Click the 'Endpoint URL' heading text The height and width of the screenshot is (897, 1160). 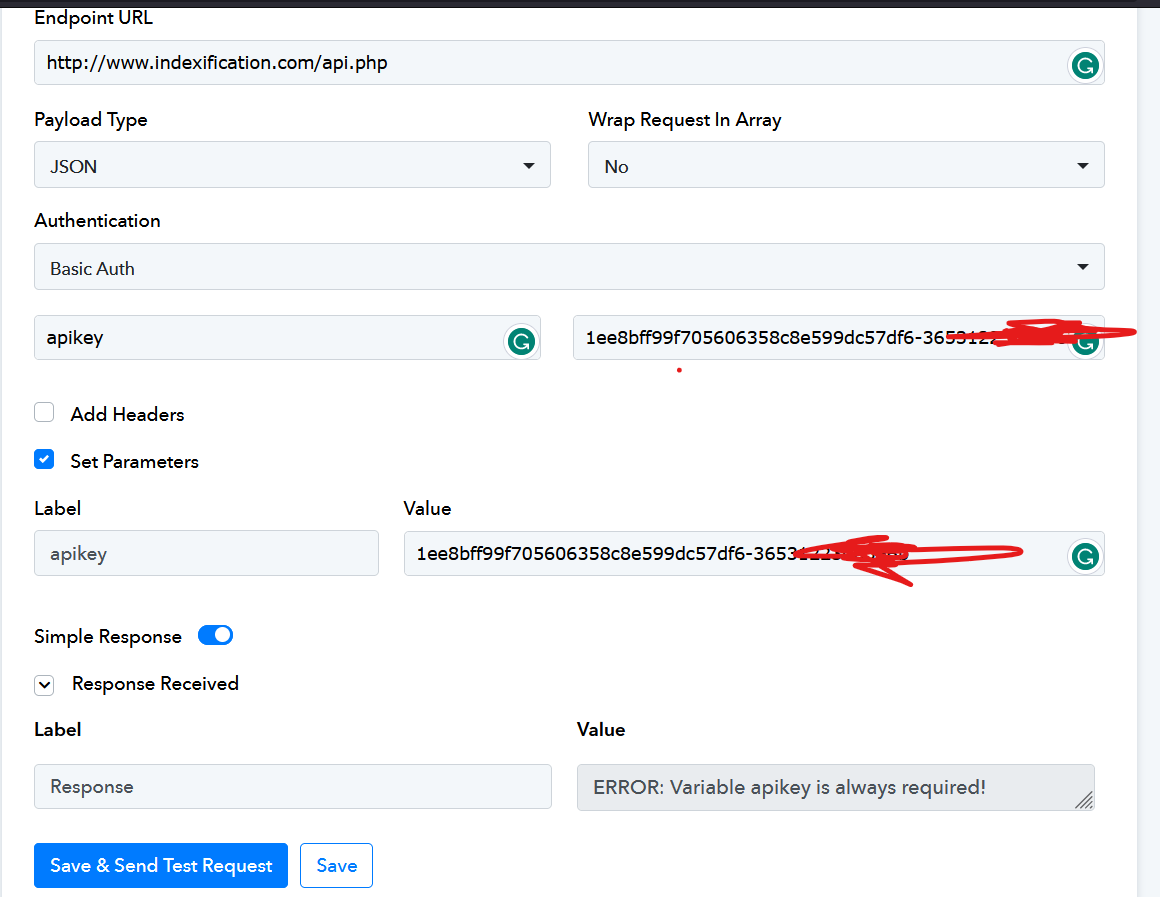(93, 17)
